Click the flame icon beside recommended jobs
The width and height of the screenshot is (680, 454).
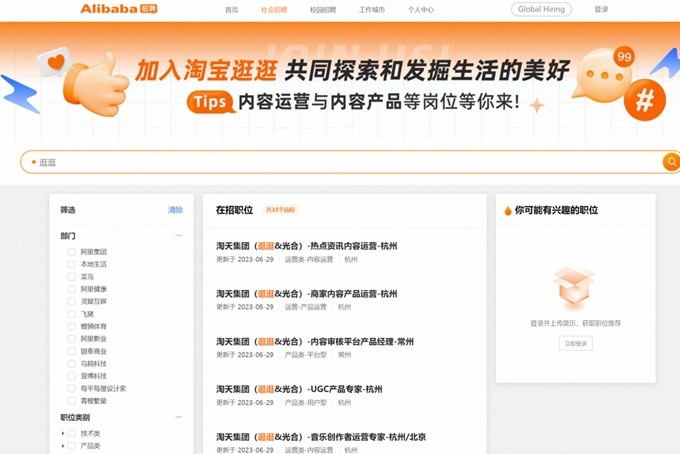click(x=508, y=211)
